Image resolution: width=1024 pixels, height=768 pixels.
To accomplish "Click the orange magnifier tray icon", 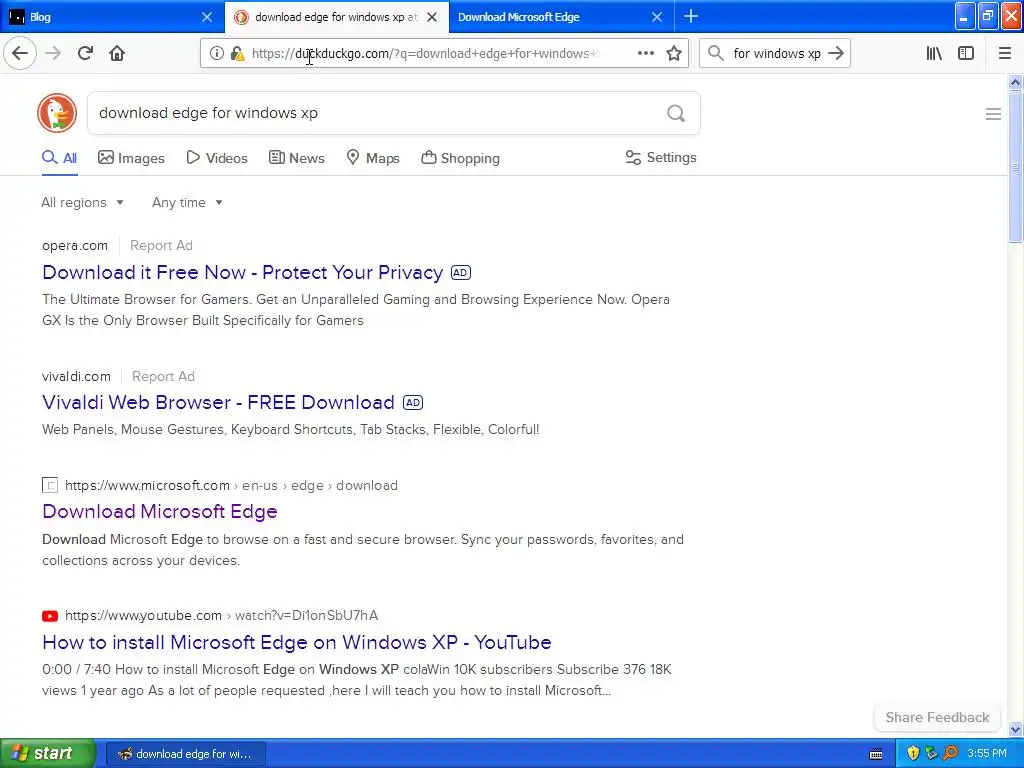I will (x=950, y=754).
